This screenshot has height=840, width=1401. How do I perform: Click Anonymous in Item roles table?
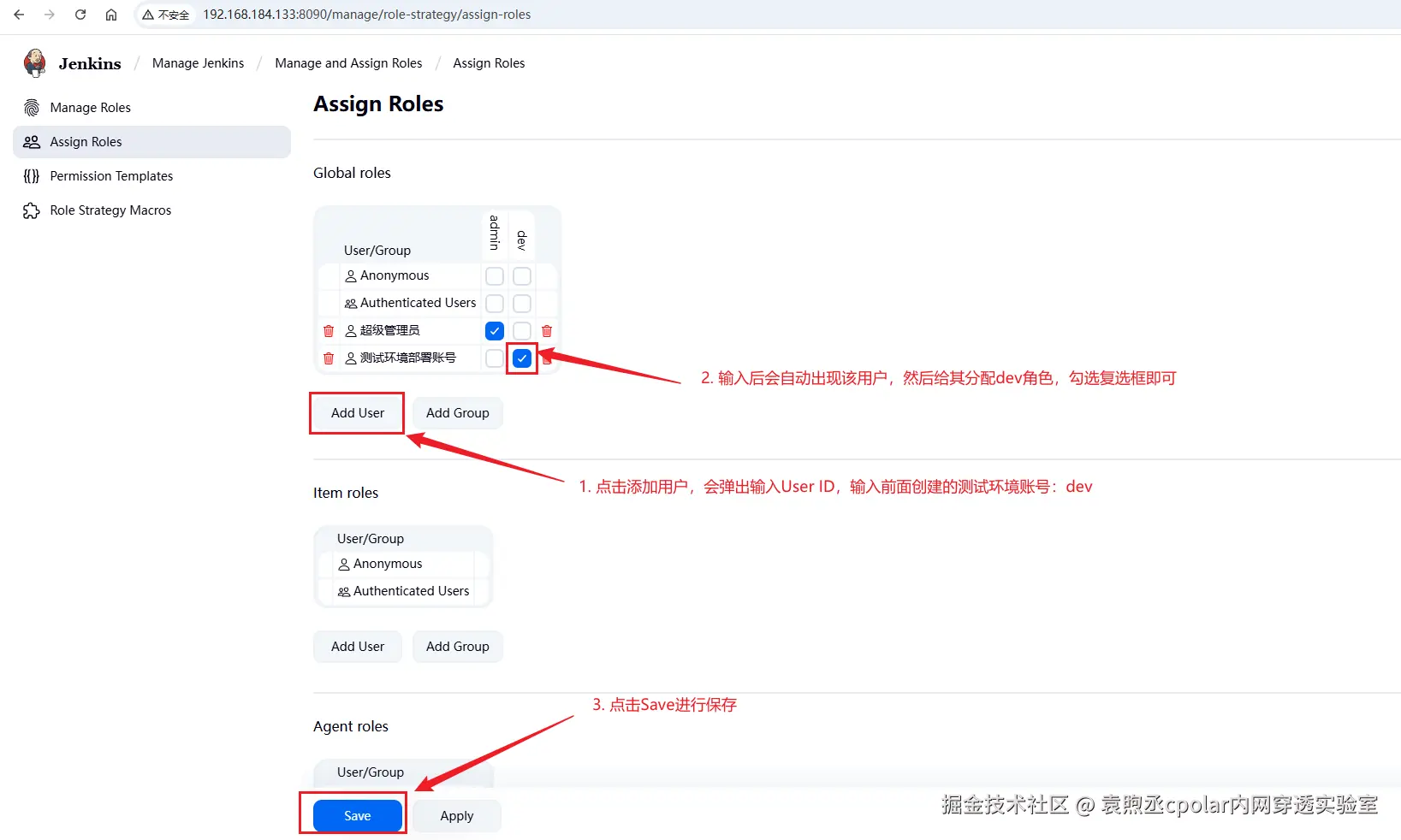(388, 564)
